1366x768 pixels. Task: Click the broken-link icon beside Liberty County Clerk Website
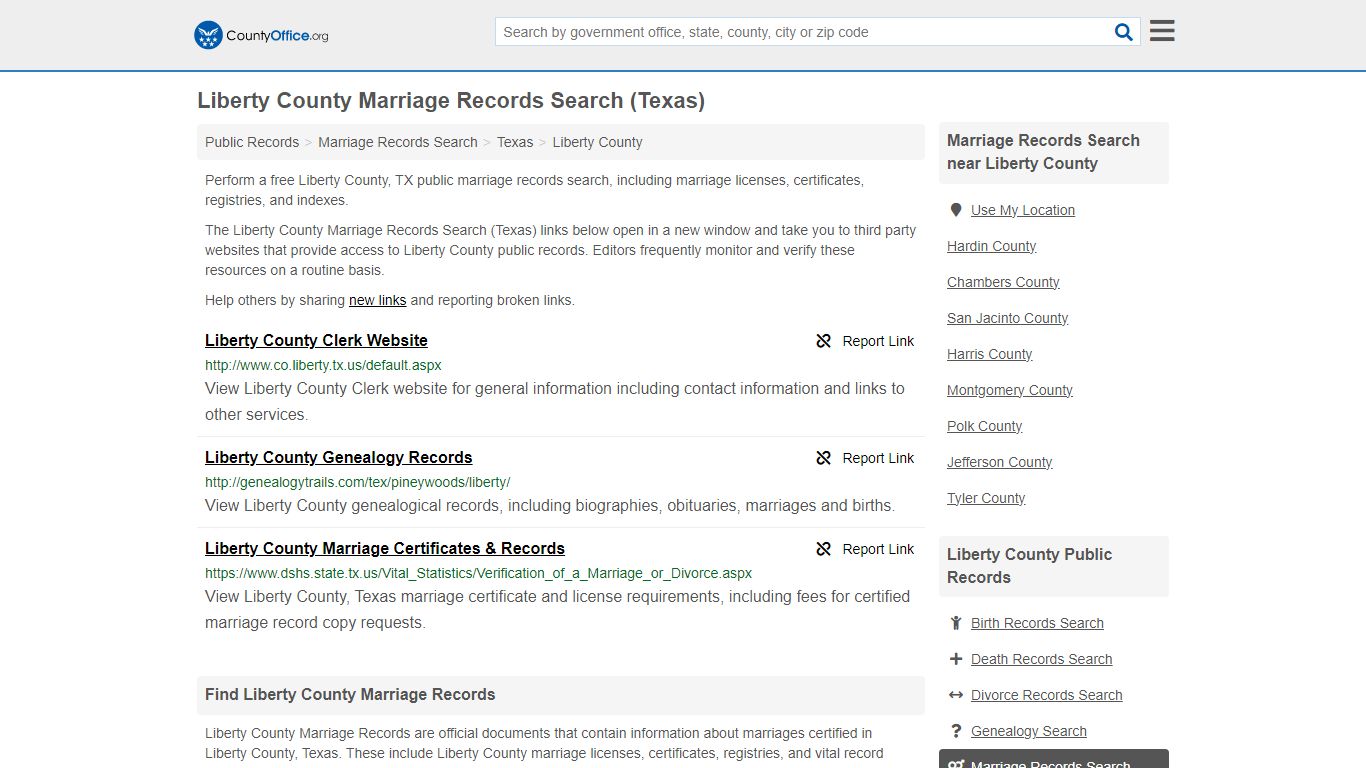click(x=824, y=341)
